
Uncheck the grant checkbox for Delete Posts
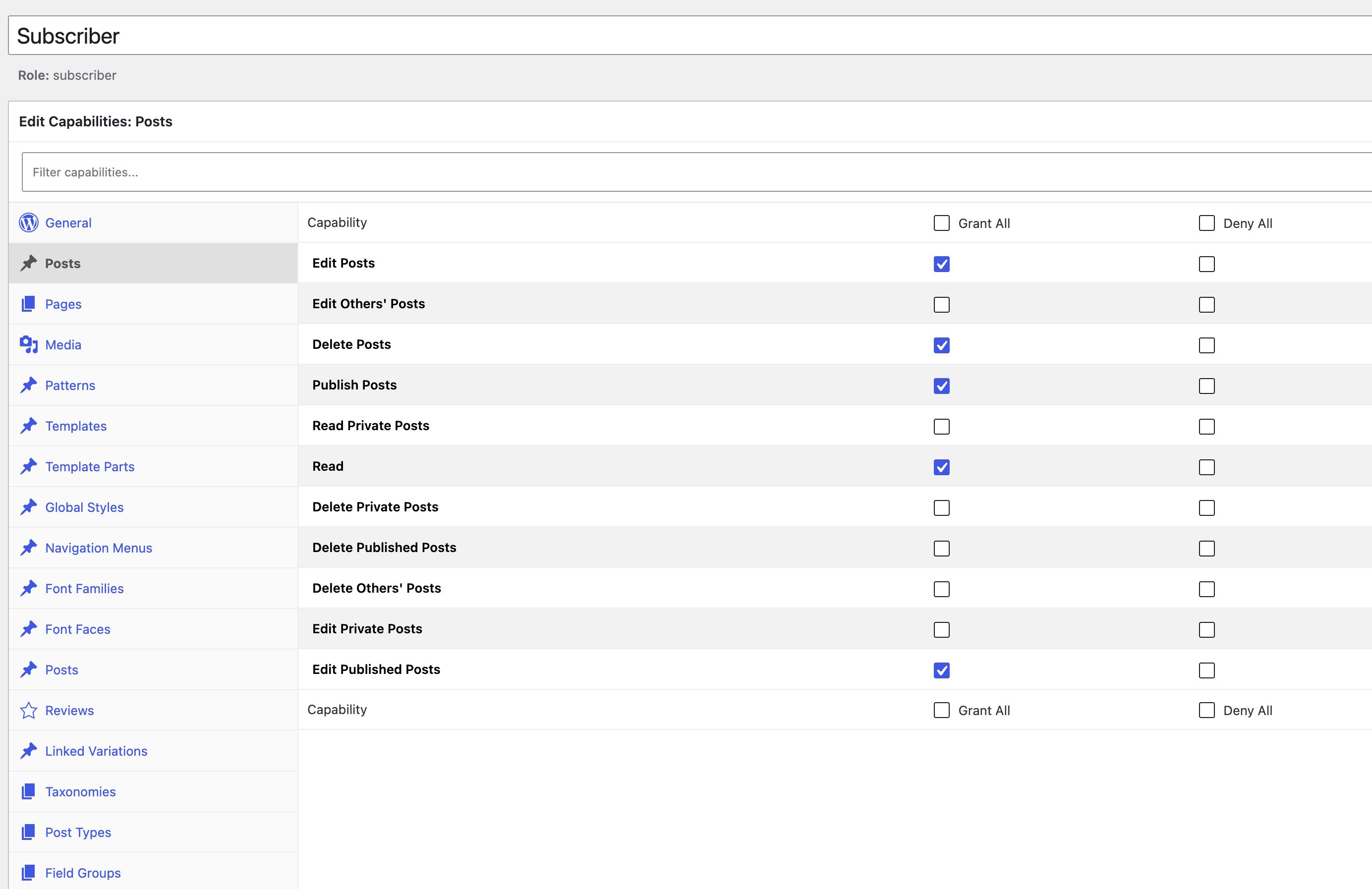pyautogui.click(x=941, y=345)
